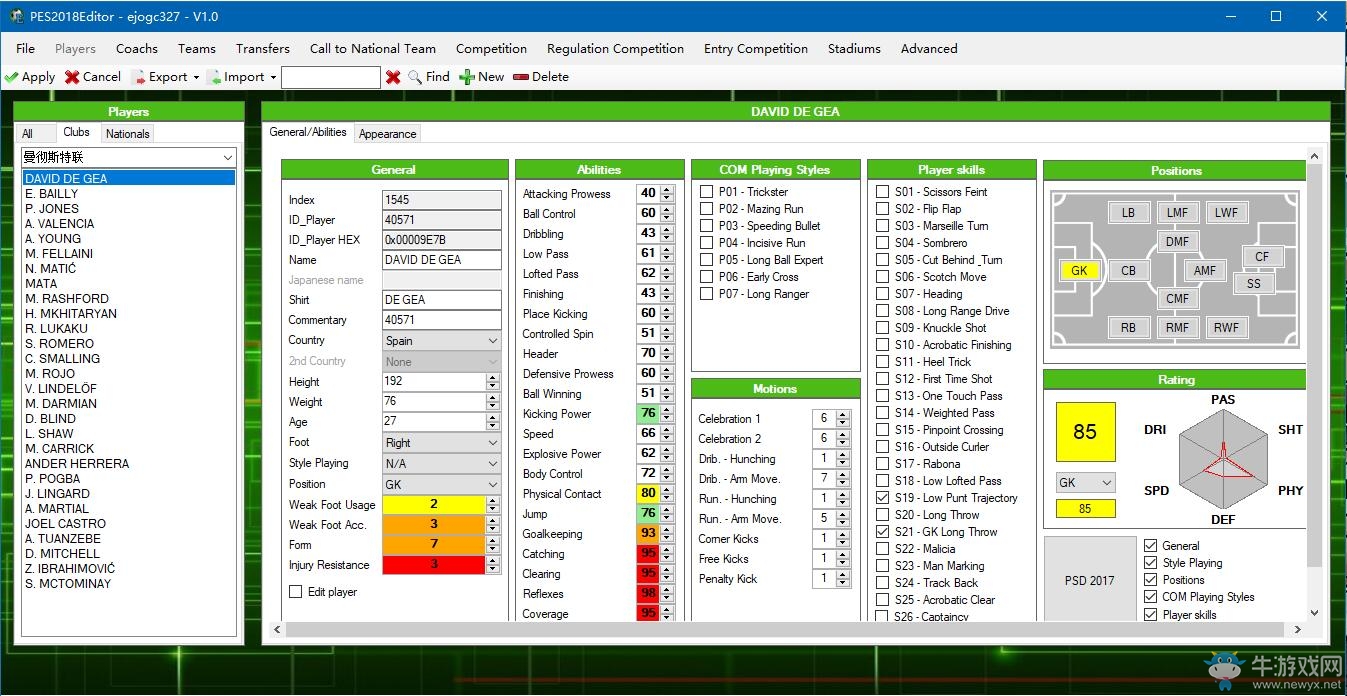Click the Import toolbar icon
Viewport: 1347px width, 696px height.
[214, 77]
